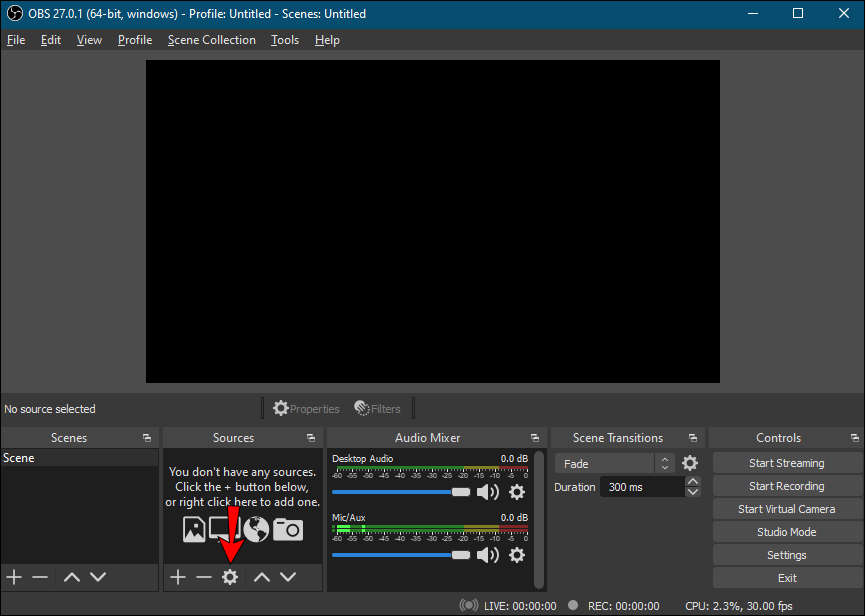Open the Scene Collection menu
The width and height of the screenshot is (865, 616).
[x=211, y=40]
